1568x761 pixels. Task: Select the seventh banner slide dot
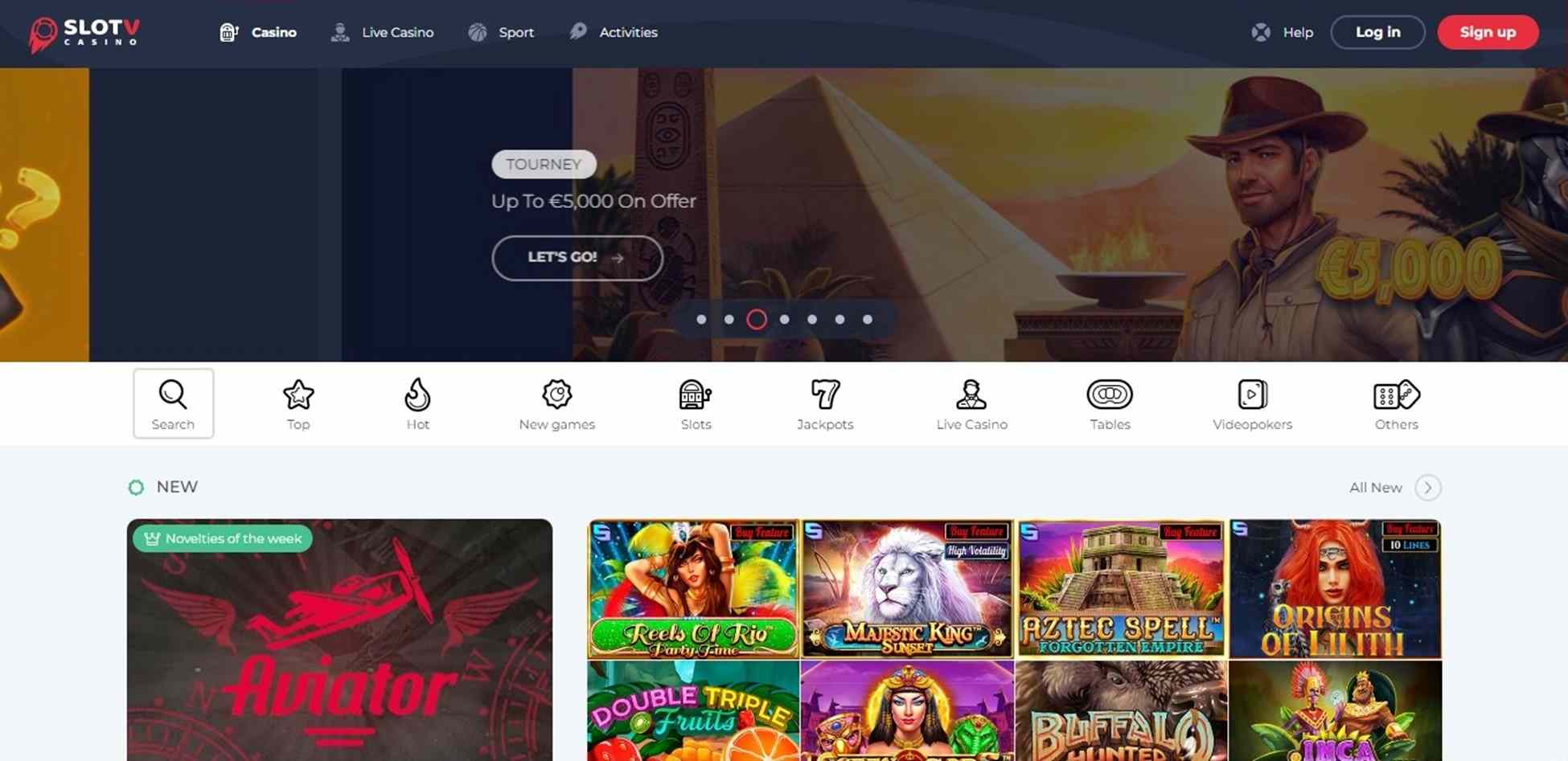click(x=867, y=319)
